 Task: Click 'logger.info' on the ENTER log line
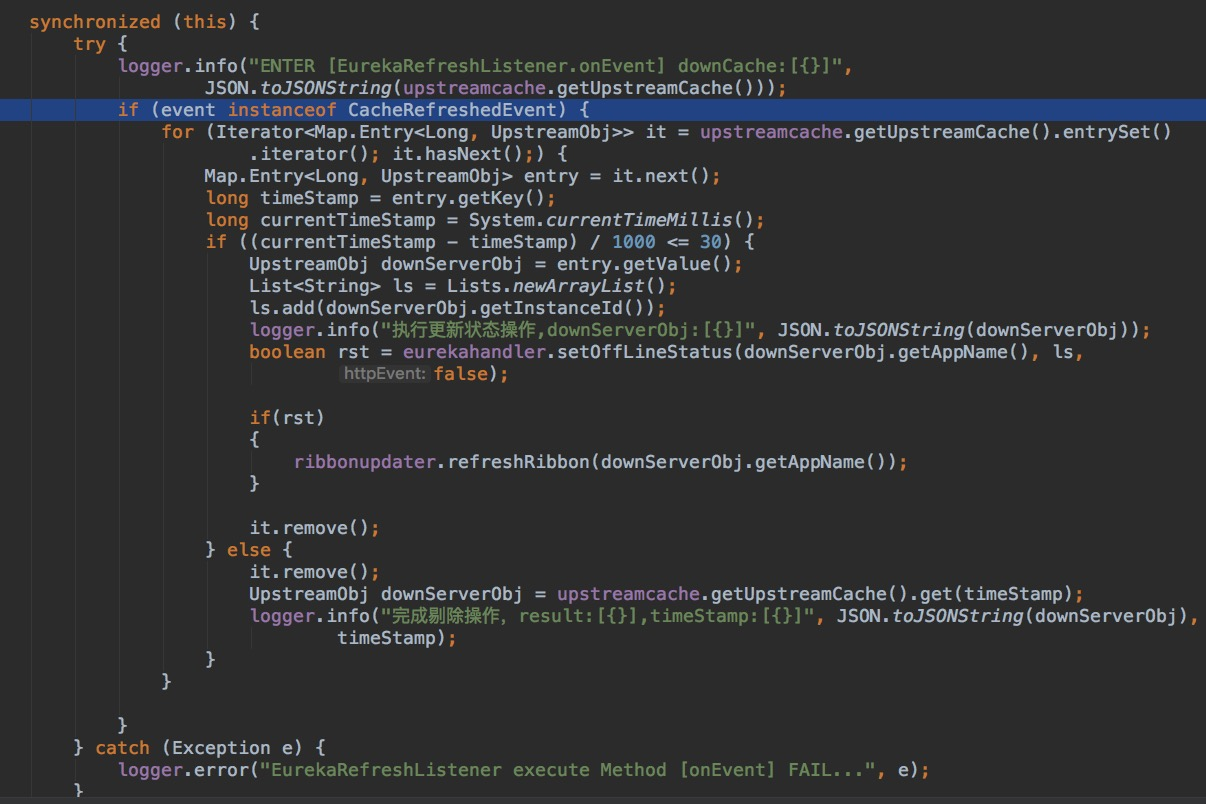click(x=178, y=65)
